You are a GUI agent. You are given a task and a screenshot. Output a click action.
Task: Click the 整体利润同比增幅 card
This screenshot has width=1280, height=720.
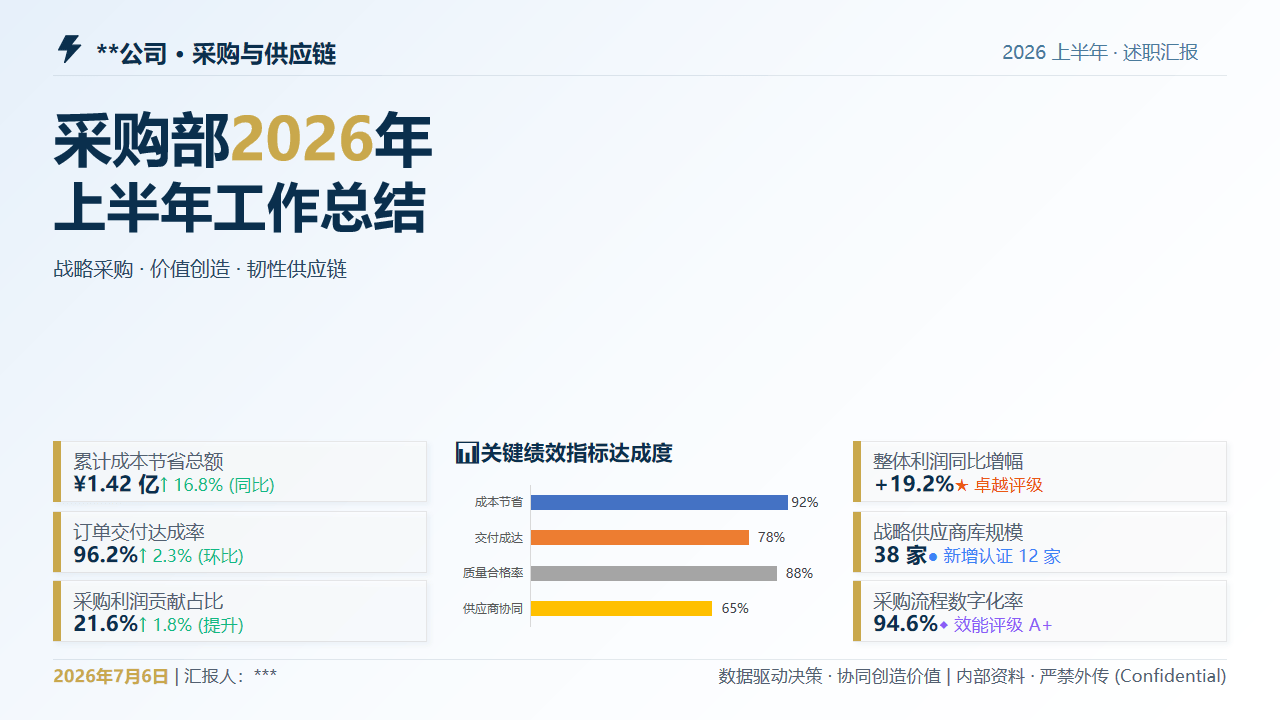coord(1040,472)
